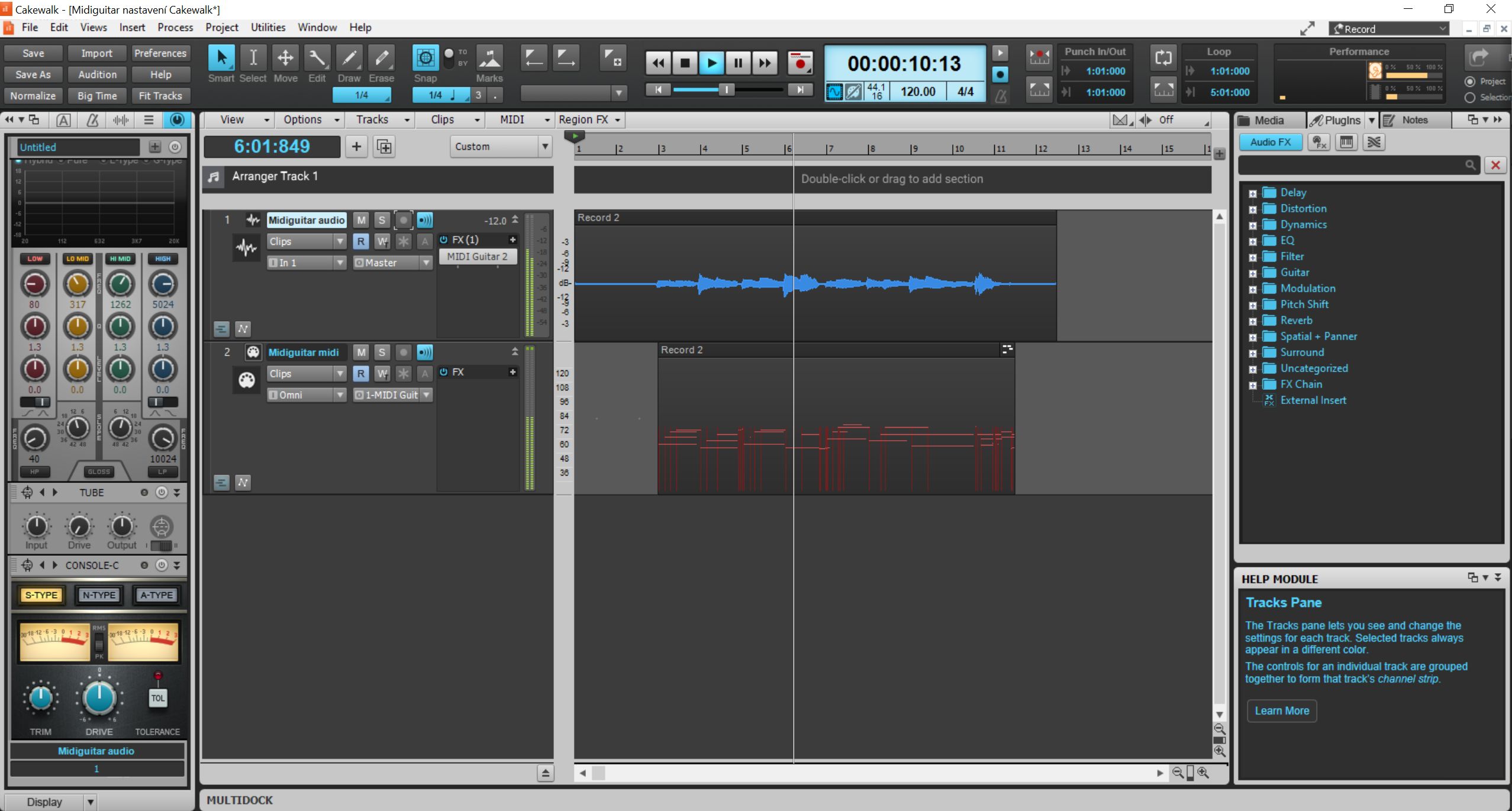Click the Snap to grid icon
Image resolution: width=1512 pixels, height=811 pixels.
[x=425, y=59]
